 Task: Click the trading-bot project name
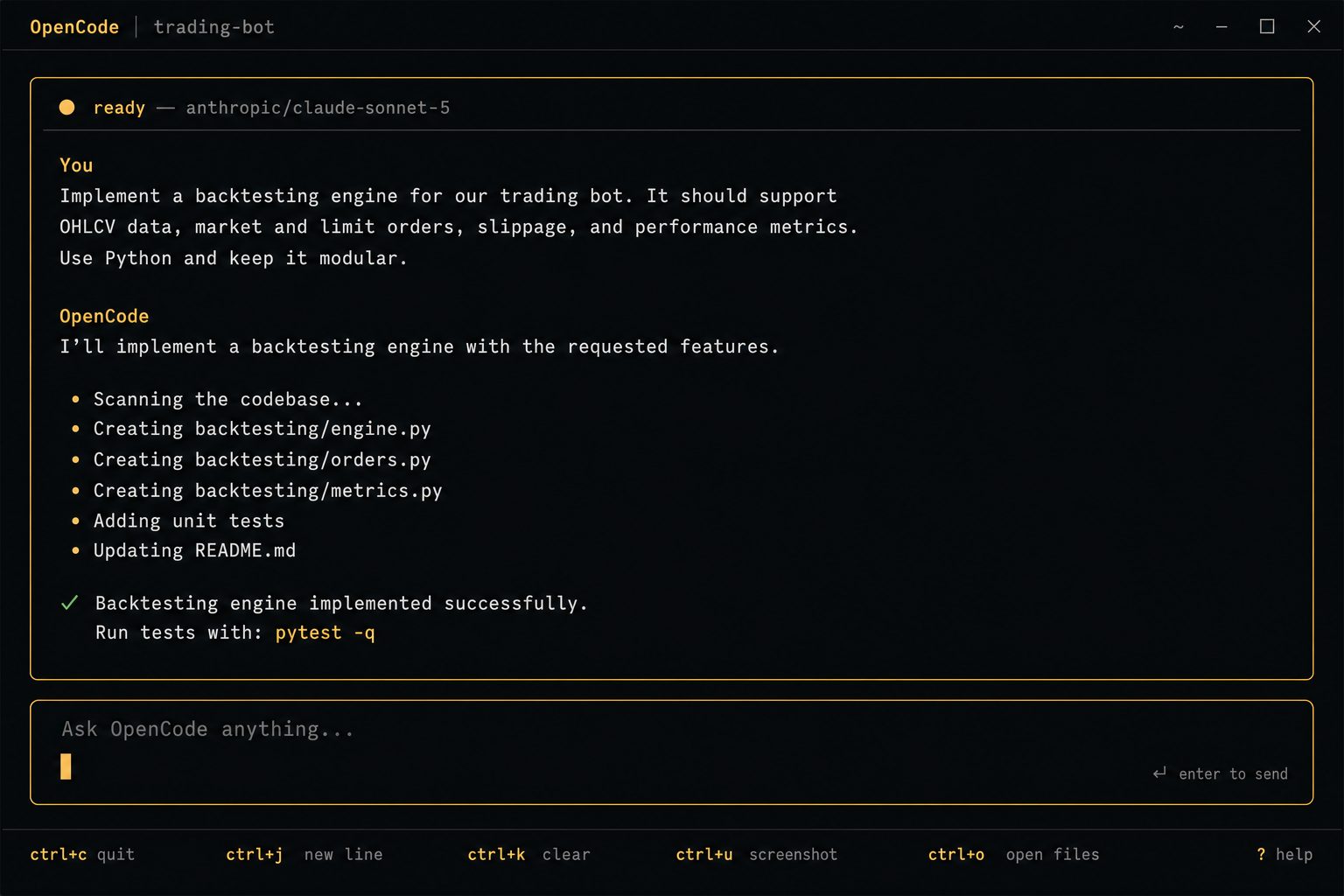click(214, 27)
